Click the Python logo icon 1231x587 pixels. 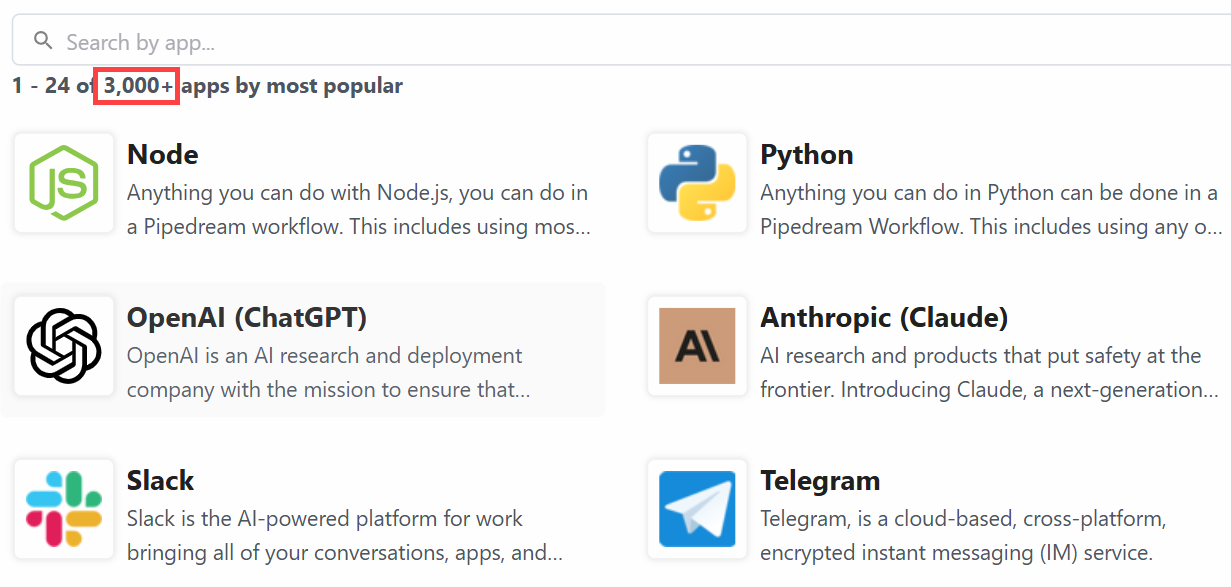pos(697,183)
